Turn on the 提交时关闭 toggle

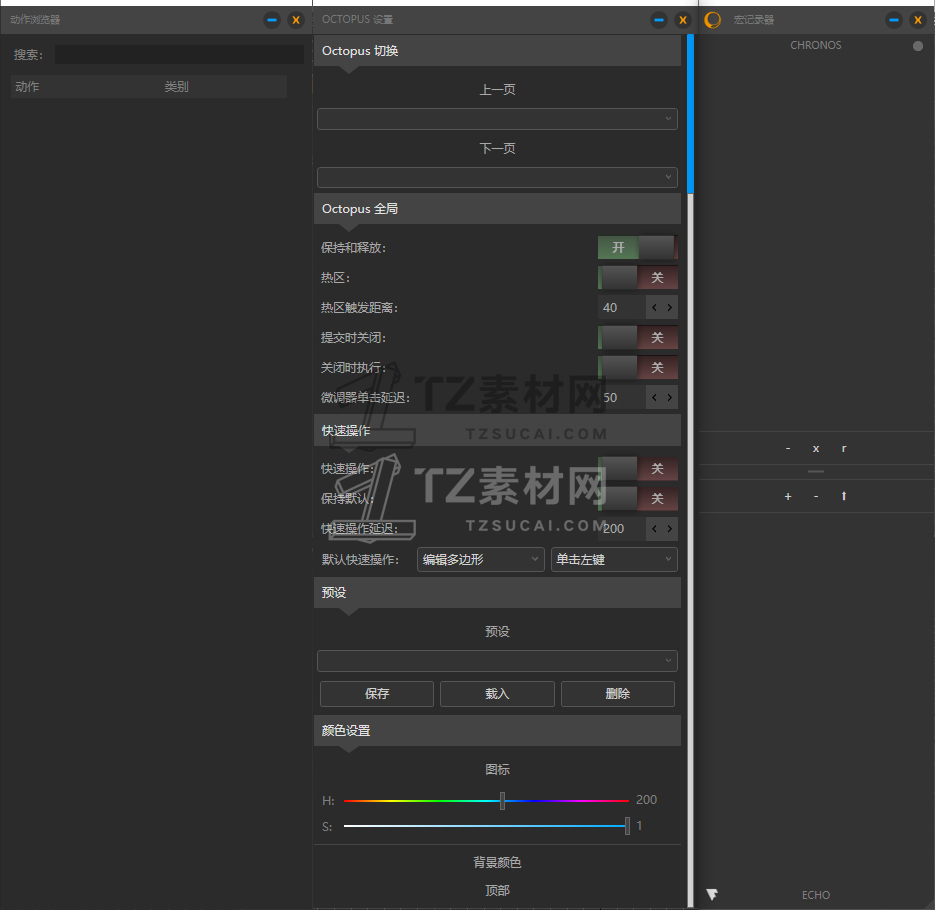click(x=637, y=338)
